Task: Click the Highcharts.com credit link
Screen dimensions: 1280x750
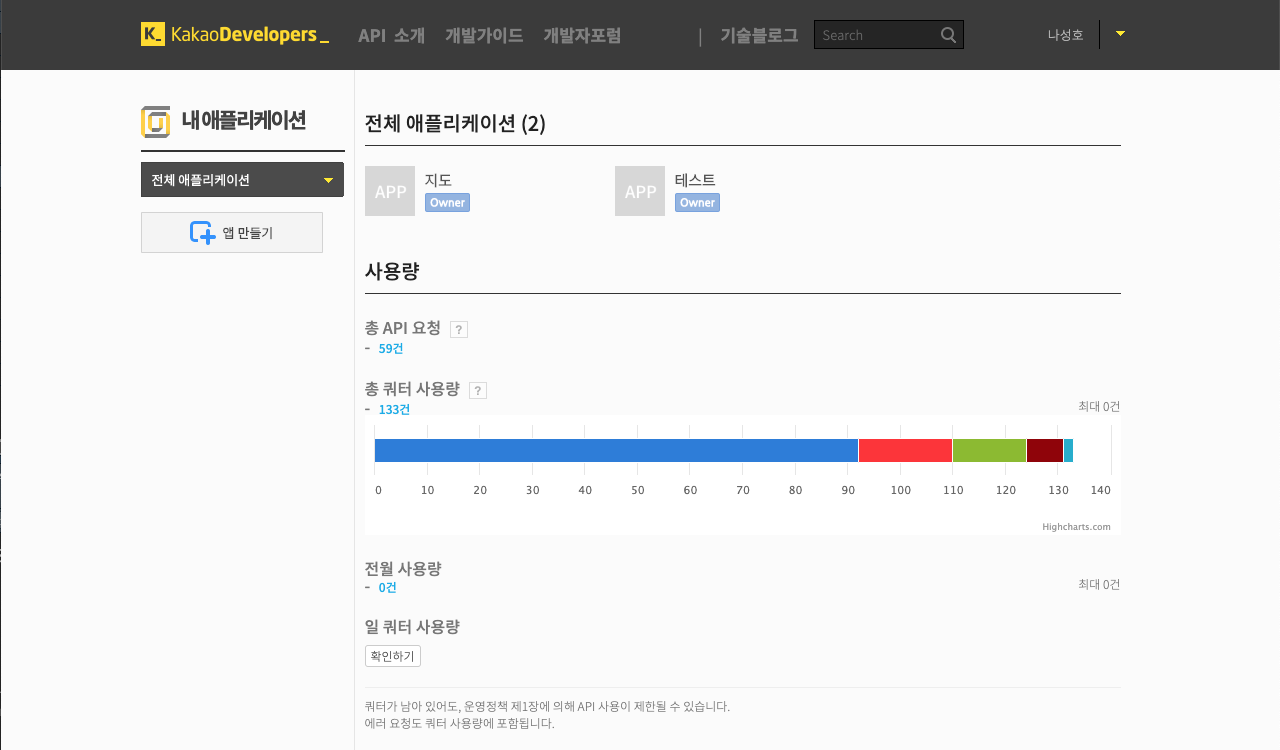Action: click(1076, 526)
